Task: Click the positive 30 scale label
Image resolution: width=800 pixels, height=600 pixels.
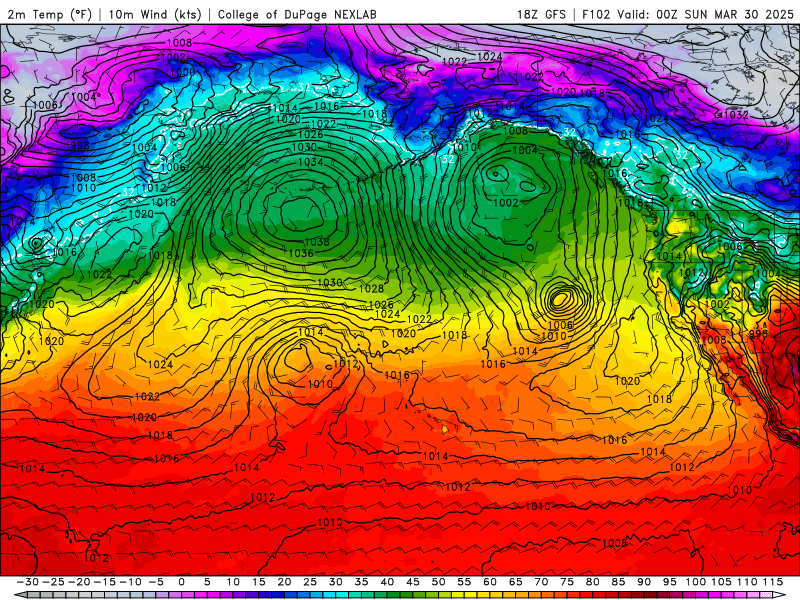Action: tap(335, 582)
